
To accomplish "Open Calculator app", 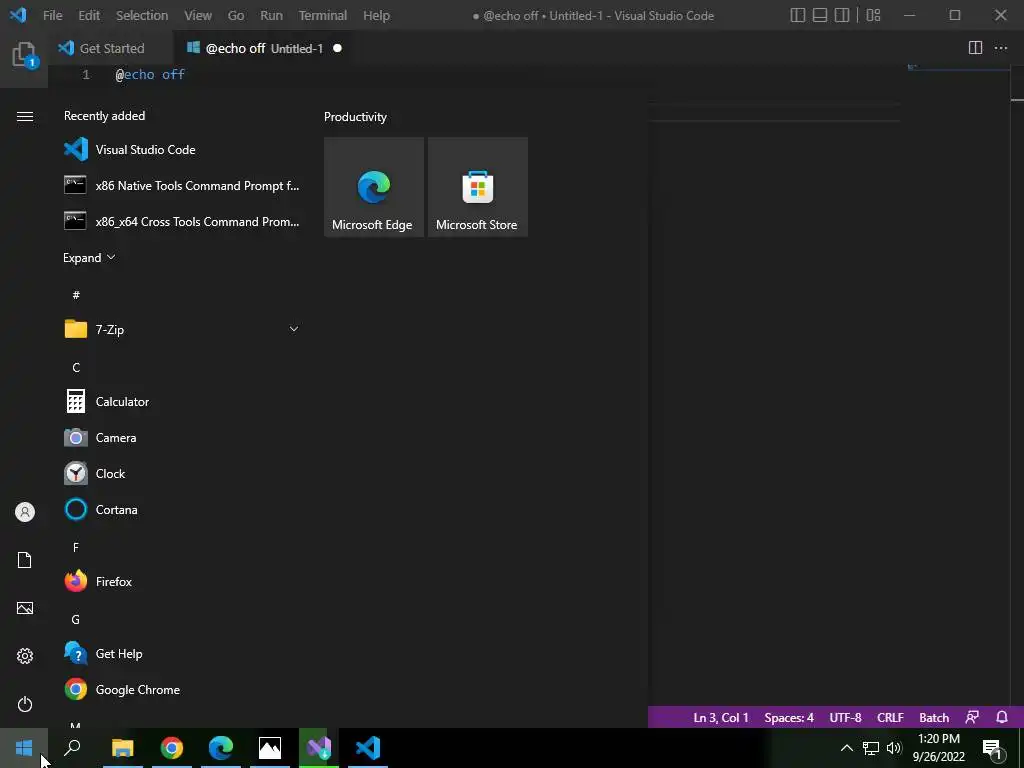I will pos(182,402).
